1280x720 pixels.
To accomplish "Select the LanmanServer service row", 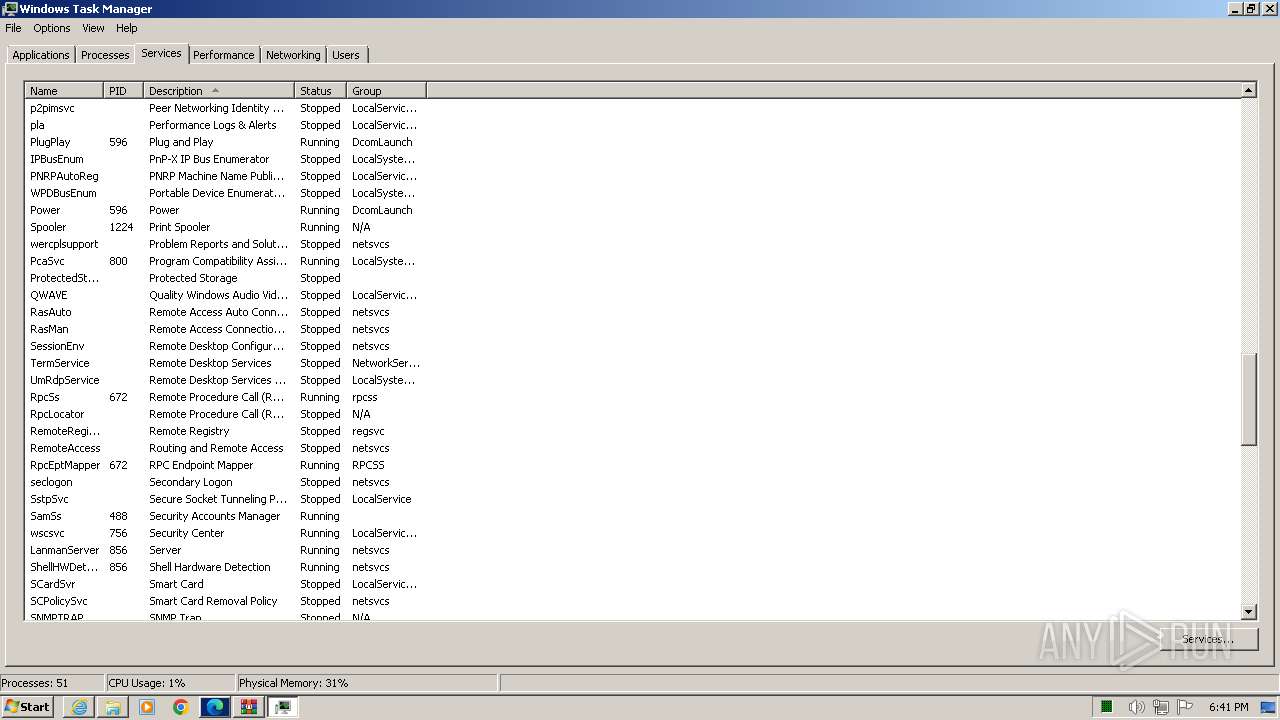I will tap(226, 550).
